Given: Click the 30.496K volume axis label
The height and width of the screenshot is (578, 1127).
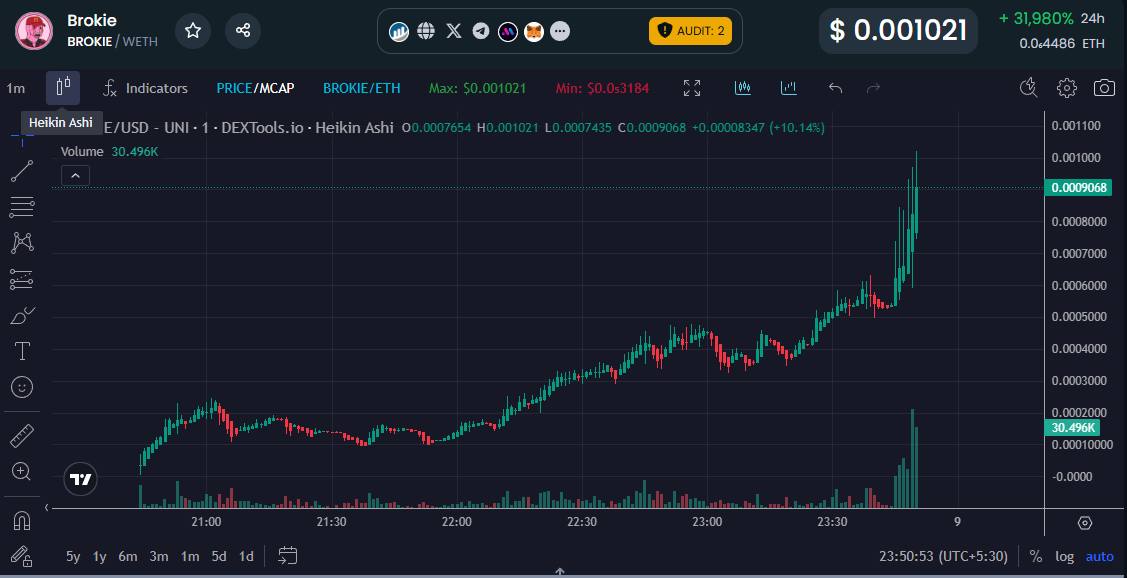Looking at the screenshot, I should click(x=1071, y=428).
